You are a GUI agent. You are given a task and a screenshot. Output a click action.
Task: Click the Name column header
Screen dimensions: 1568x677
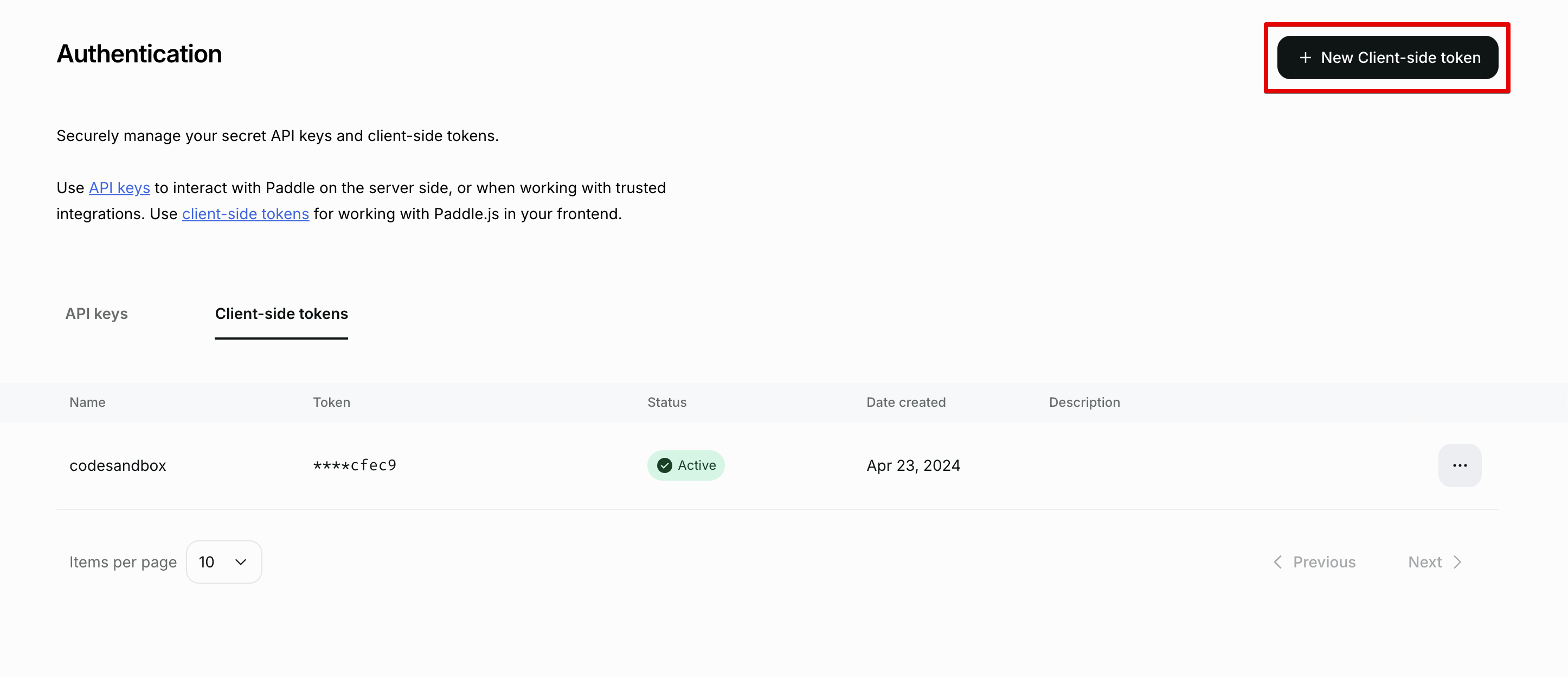click(87, 402)
